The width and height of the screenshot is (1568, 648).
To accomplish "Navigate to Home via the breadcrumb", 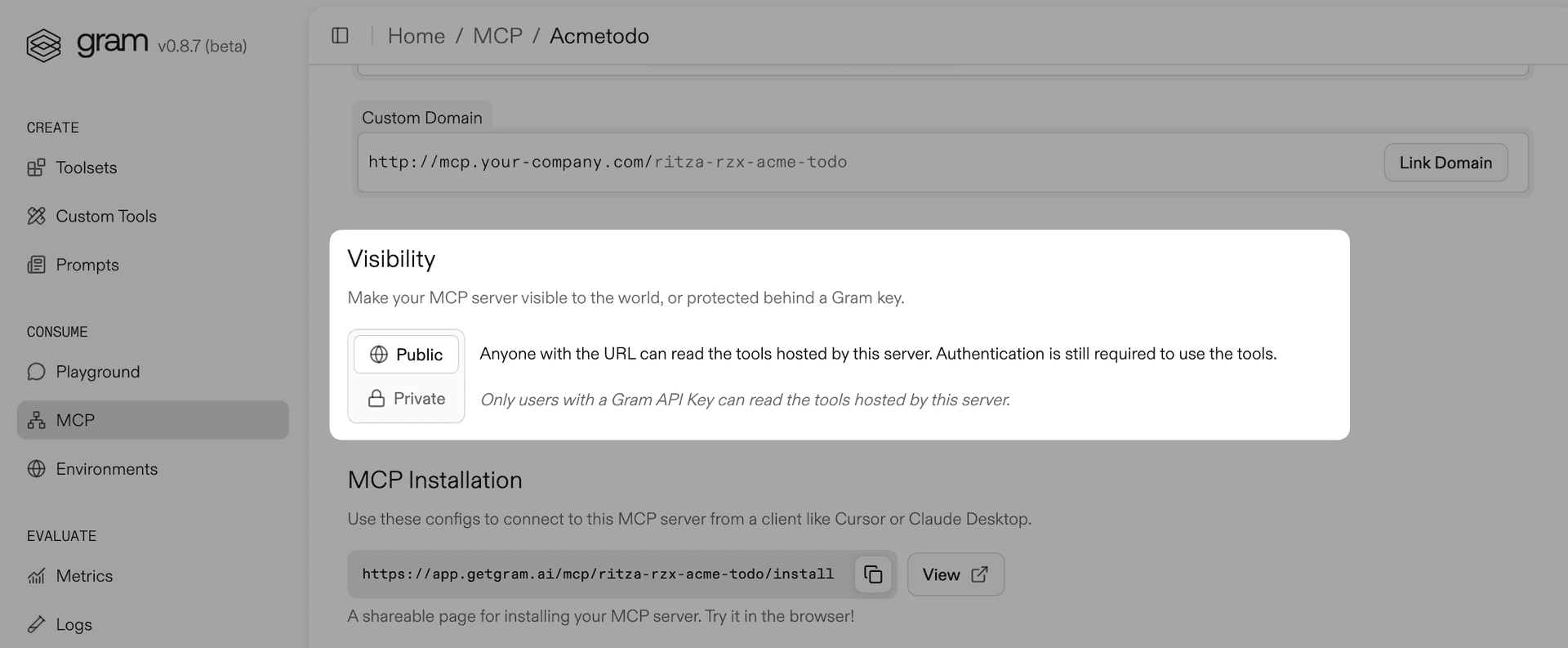I will pyautogui.click(x=416, y=35).
